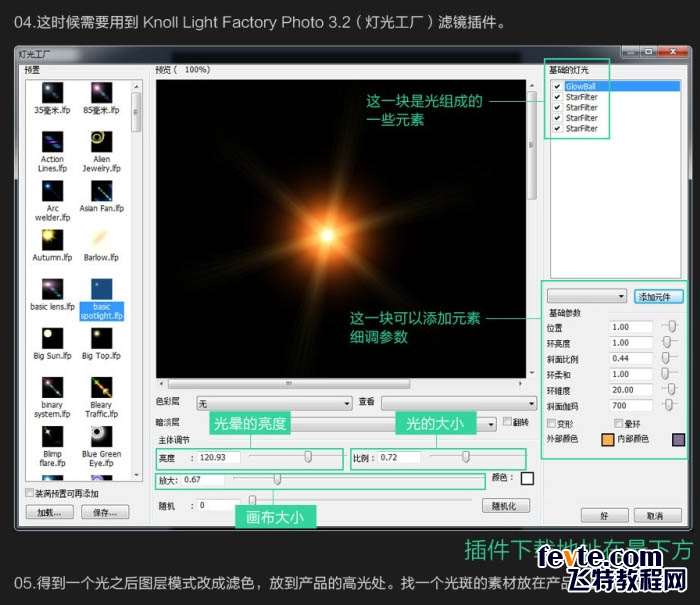Click the 环柔和 value field
Image resolution: width=700 pixels, height=605 pixels.
(x=630, y=374)
